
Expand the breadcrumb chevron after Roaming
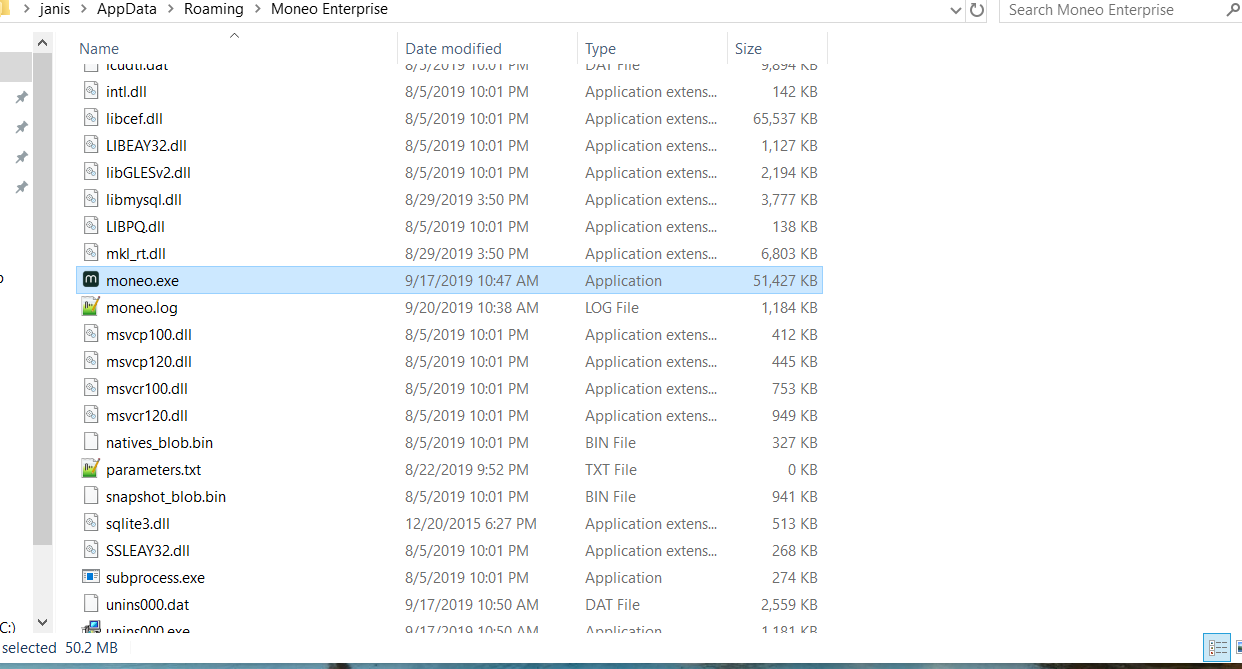(257, 10)
